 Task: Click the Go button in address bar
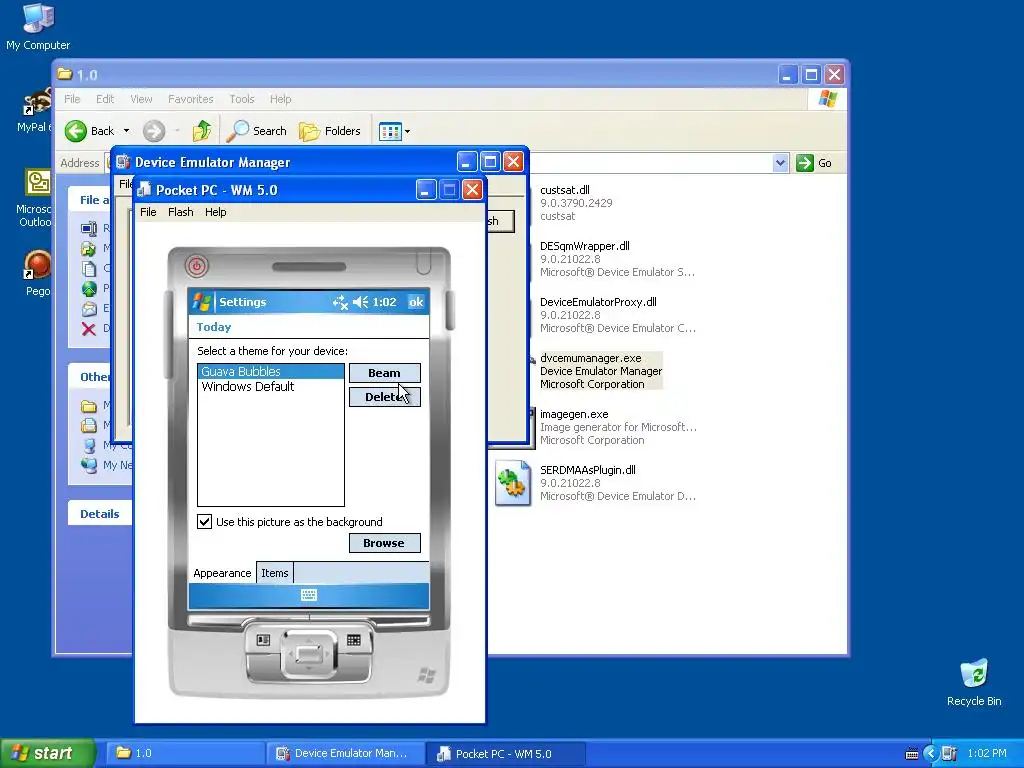pos(814,163)
